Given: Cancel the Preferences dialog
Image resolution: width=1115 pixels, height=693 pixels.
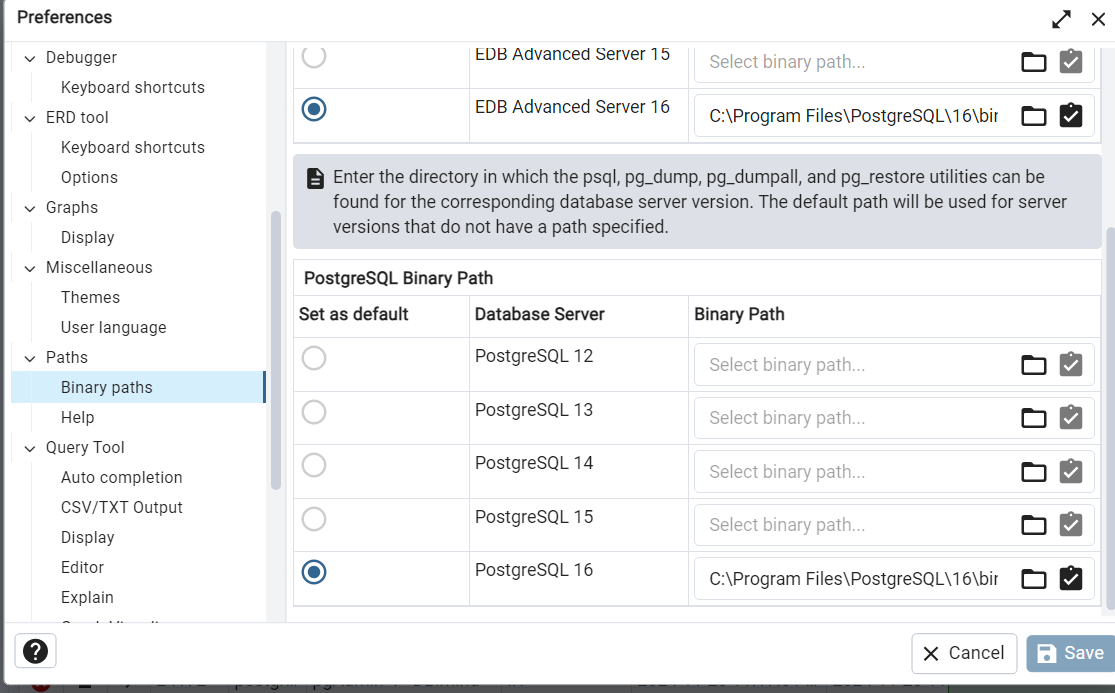Looking at the screenshot, I should [x=963, y=653].
